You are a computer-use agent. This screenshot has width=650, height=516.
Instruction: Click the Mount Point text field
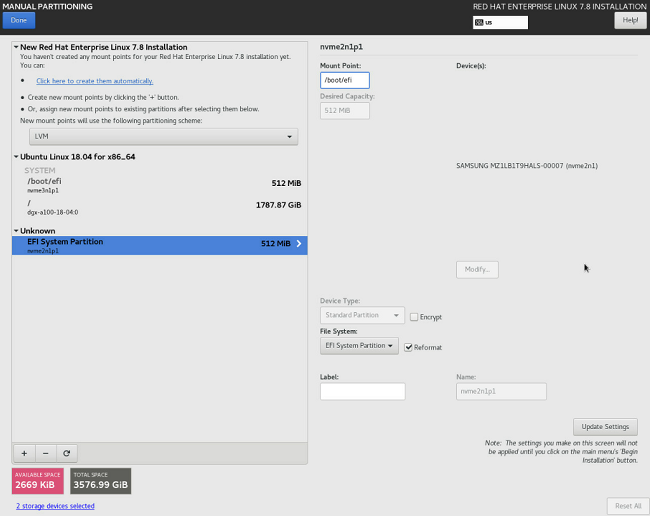pyautogui.click(x=345, y=81)
